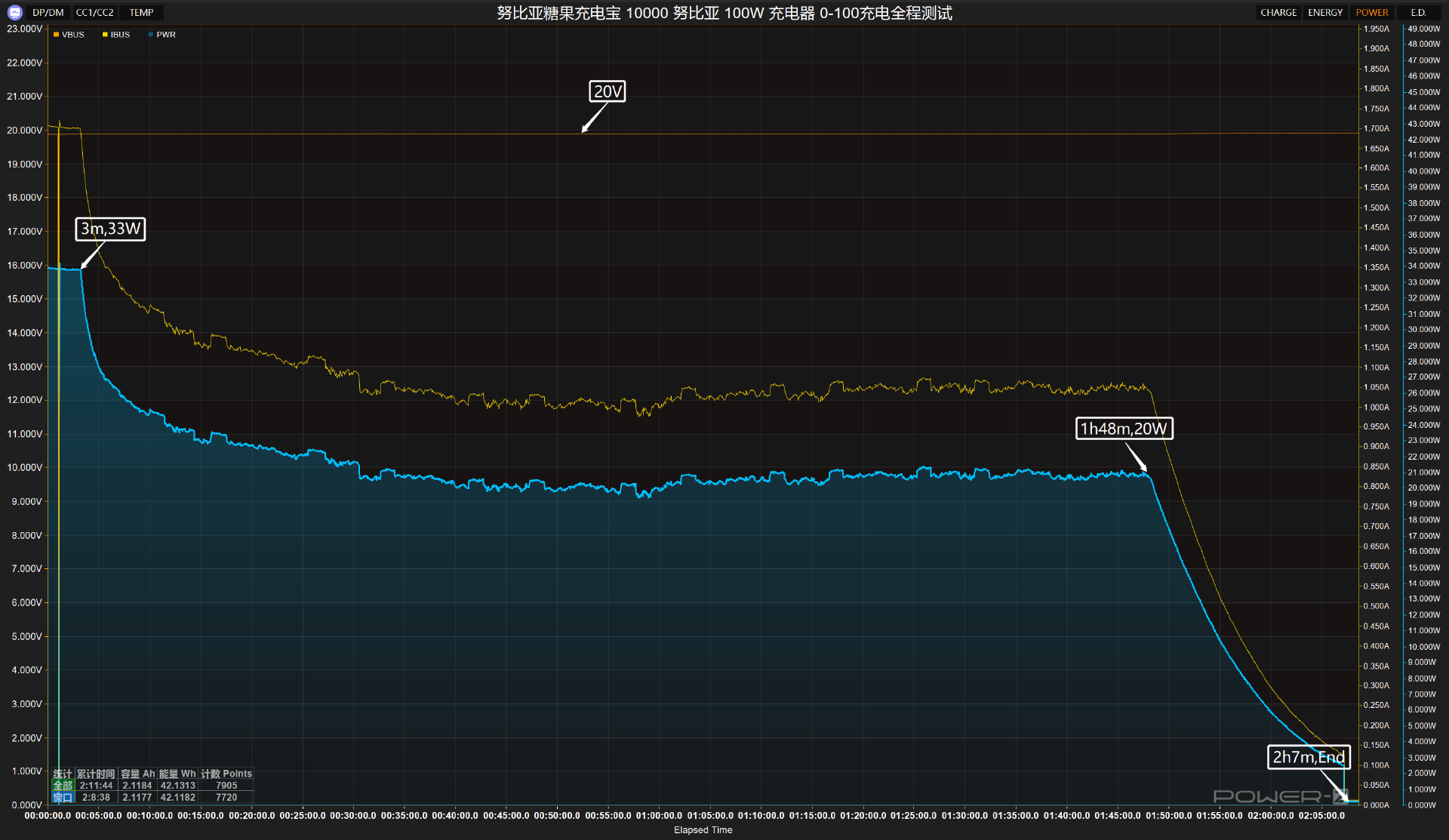This screenshot has height=840, width=1449.
Task: Click the chart title text at top
Action: 724,13
